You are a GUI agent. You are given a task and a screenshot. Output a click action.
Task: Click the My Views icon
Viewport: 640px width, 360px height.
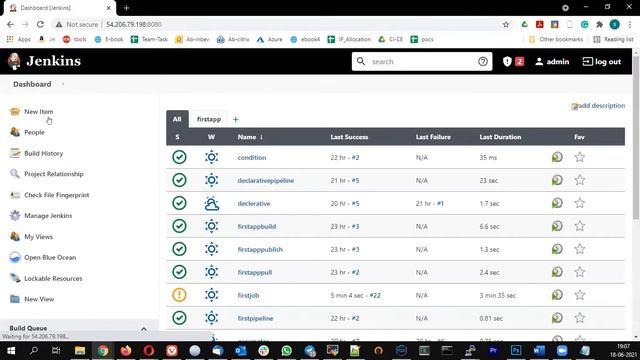(x=15, y=236)
